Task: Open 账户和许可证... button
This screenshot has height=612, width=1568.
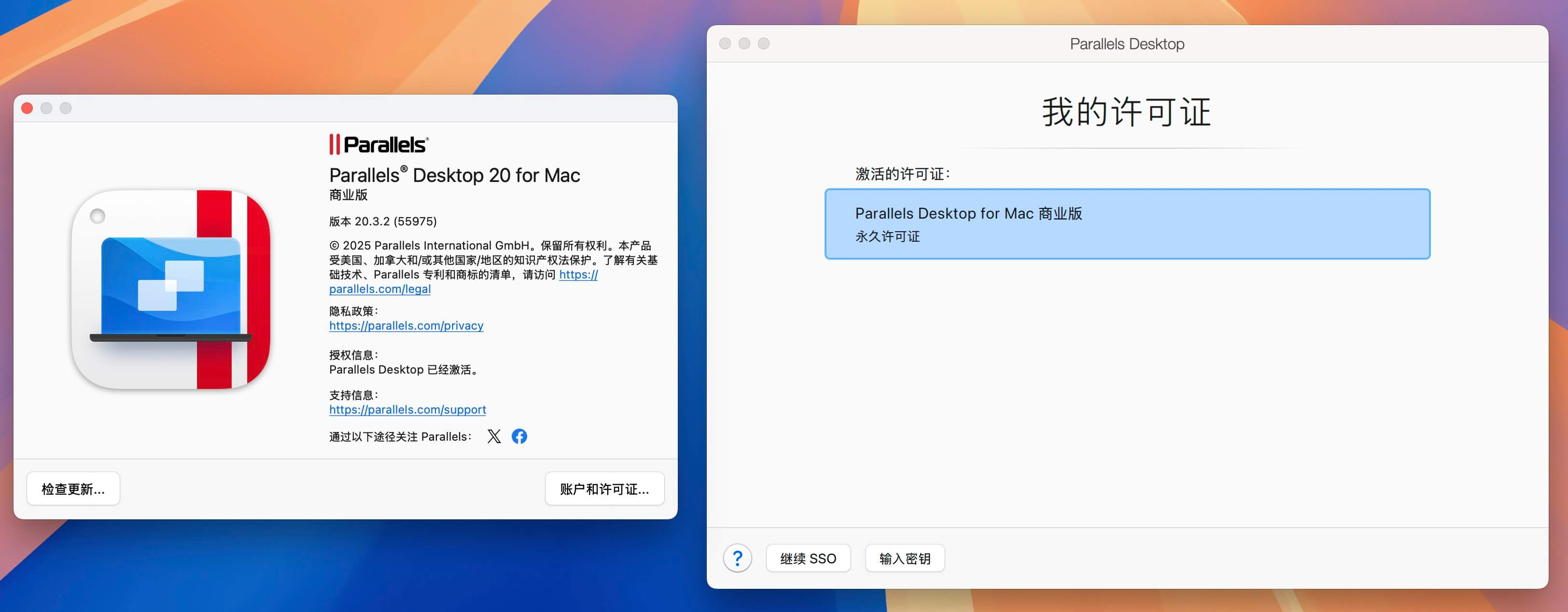Action: point(604,488)
